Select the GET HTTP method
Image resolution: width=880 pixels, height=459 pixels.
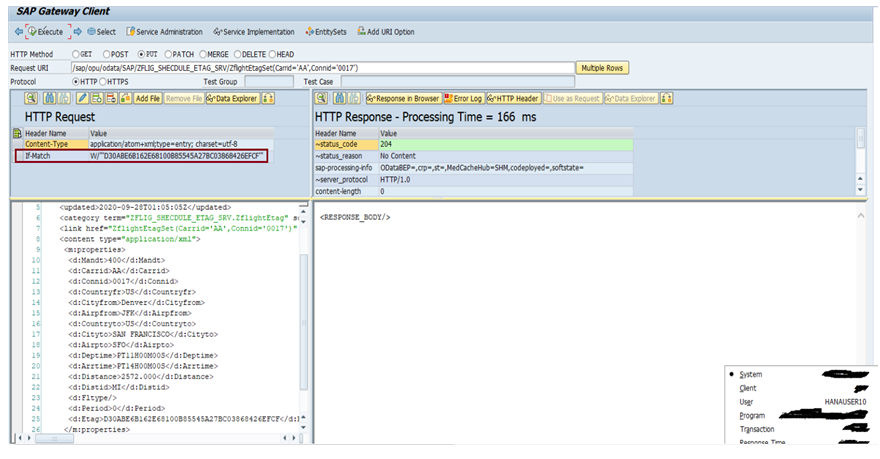click(x=82, y=54)
